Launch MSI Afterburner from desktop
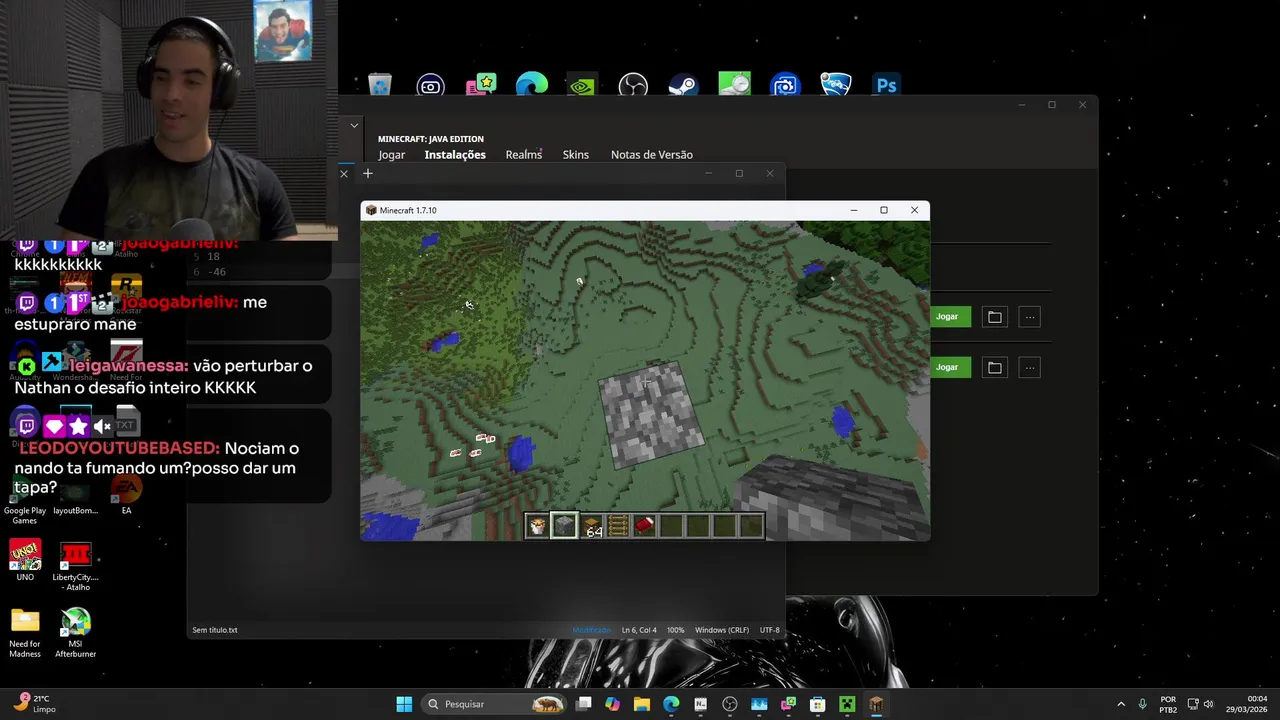 click(76, 633)
